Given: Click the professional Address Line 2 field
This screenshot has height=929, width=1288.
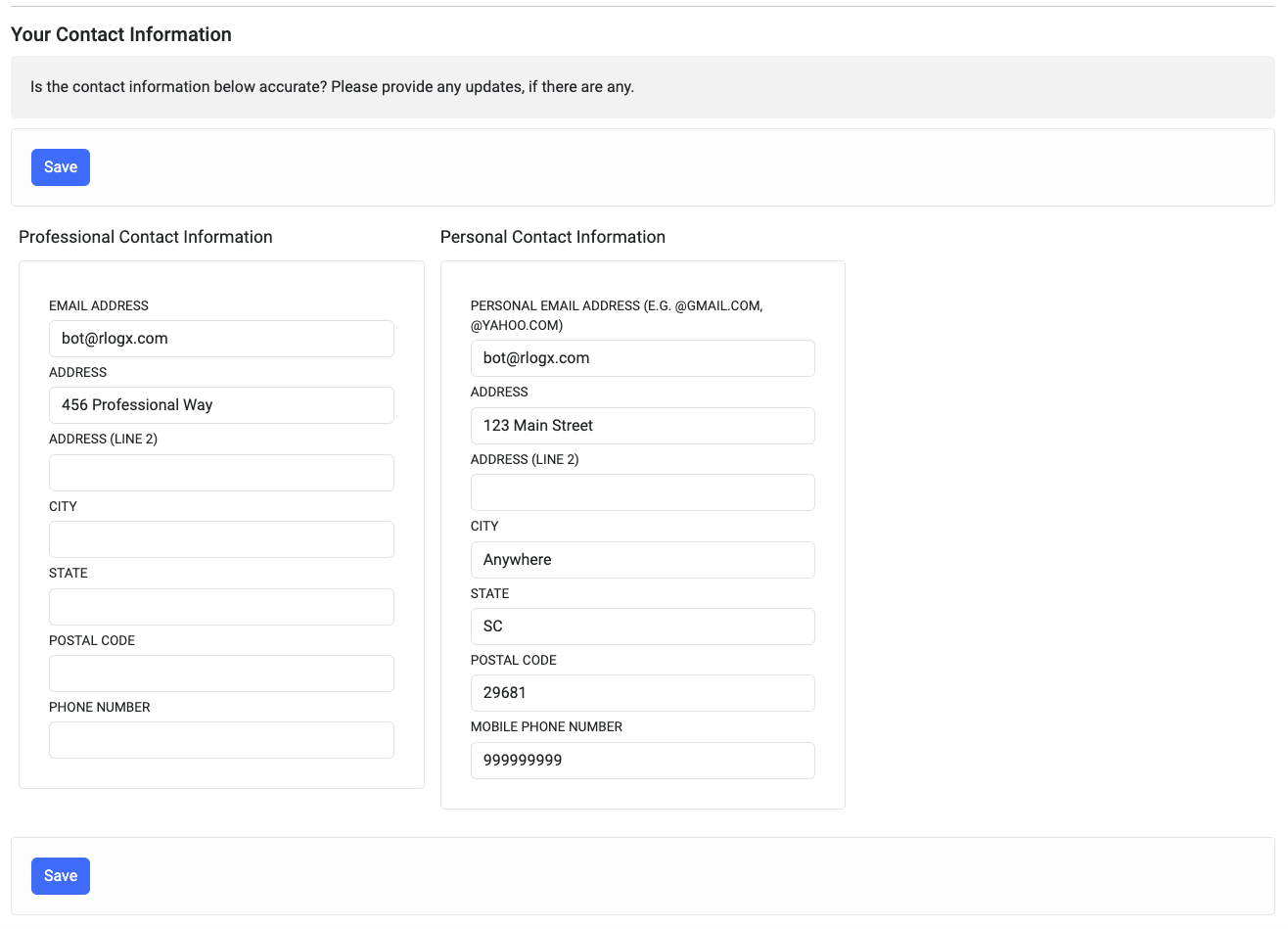Looking at the screenshot, I should [x=220, y=472].
